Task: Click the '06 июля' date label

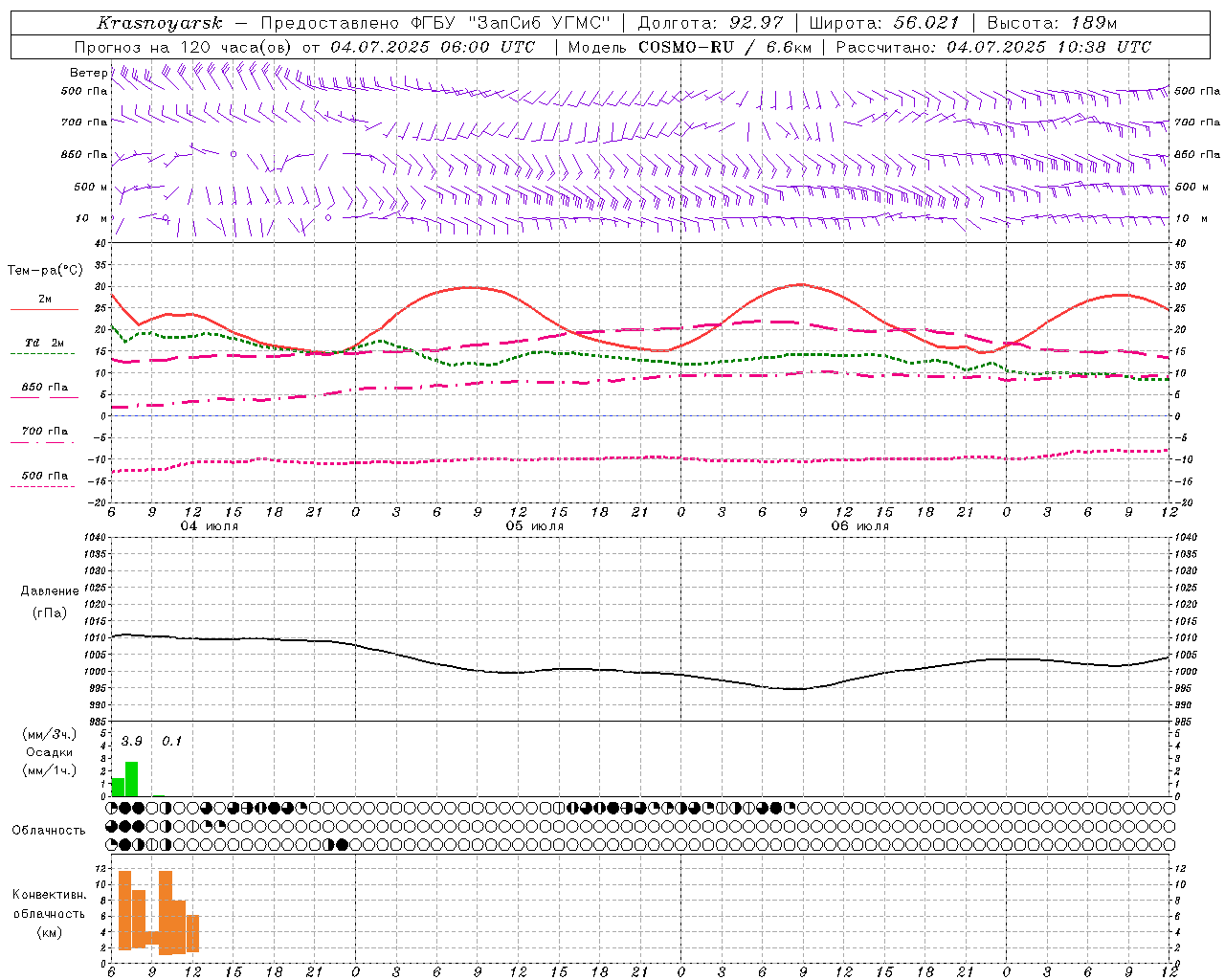Action: (x=859, y=526)
